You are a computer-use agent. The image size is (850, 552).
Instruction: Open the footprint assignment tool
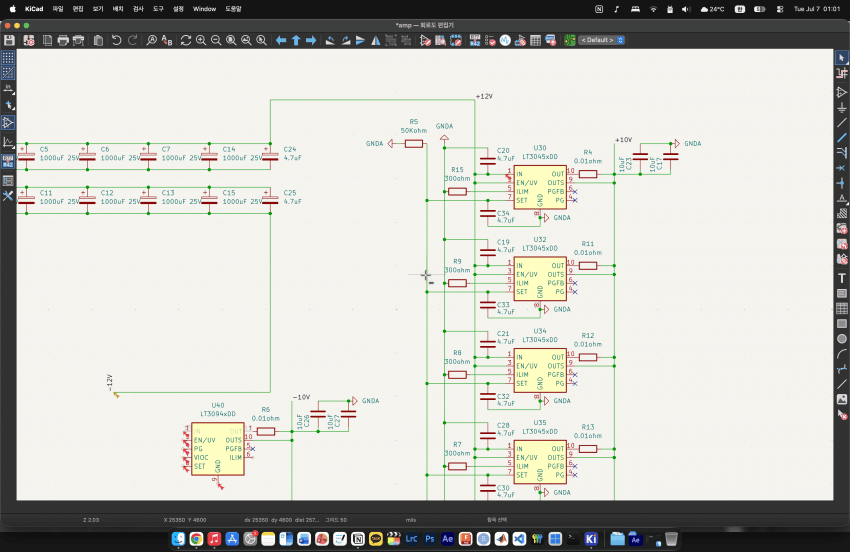point(520,40)
